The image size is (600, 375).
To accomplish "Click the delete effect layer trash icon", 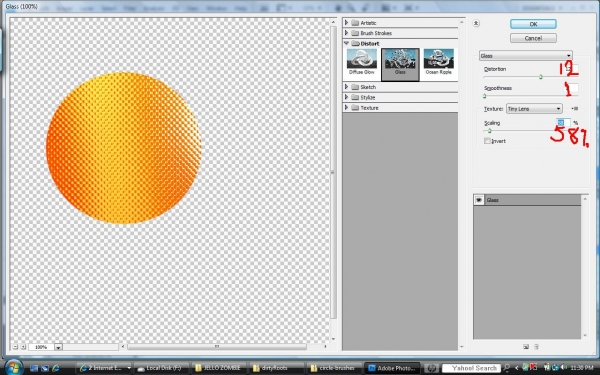I will pos(536,347).
